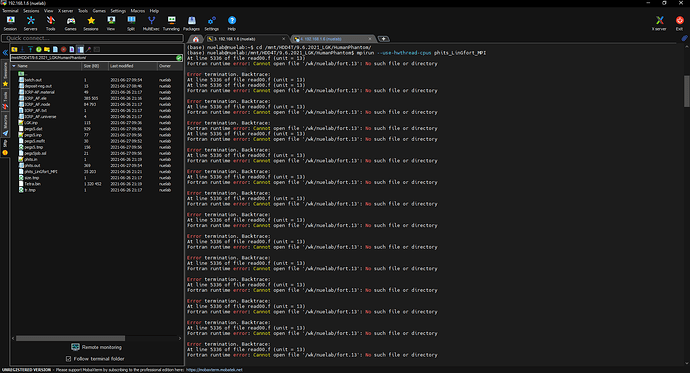The height and width of the screenshot is (373, 690).
Task: Go to parent folder in SFTP toolbar
Action: point(14,49)
